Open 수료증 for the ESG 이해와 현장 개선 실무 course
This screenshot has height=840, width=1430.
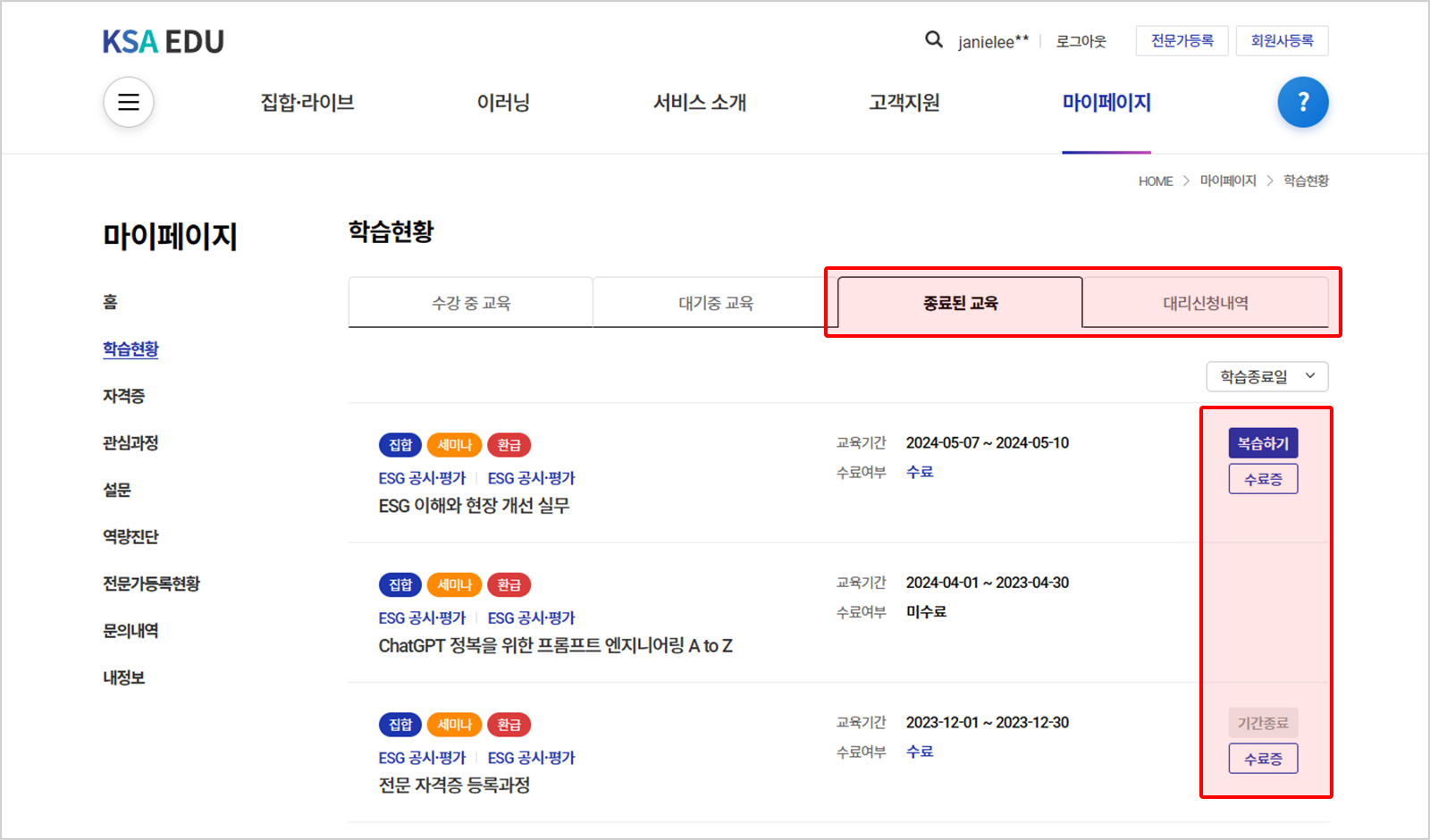1264,479
